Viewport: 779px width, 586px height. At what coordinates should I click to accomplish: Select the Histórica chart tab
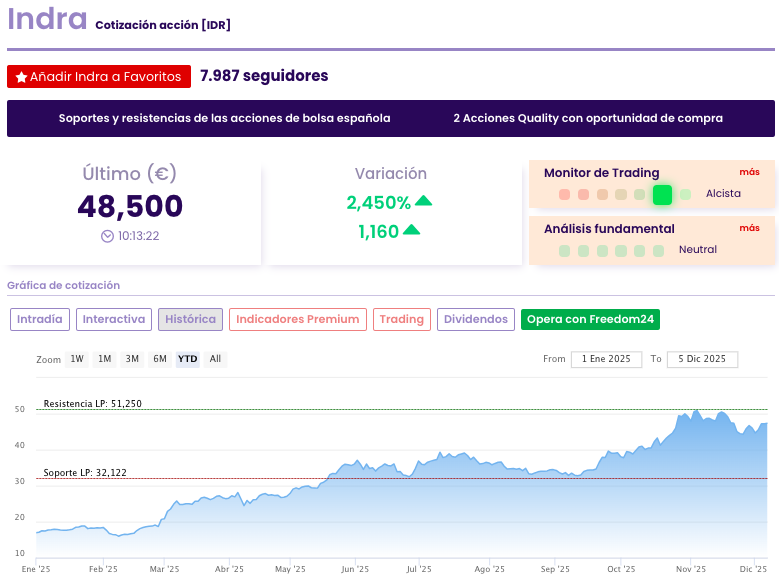[x=190, y=319]
